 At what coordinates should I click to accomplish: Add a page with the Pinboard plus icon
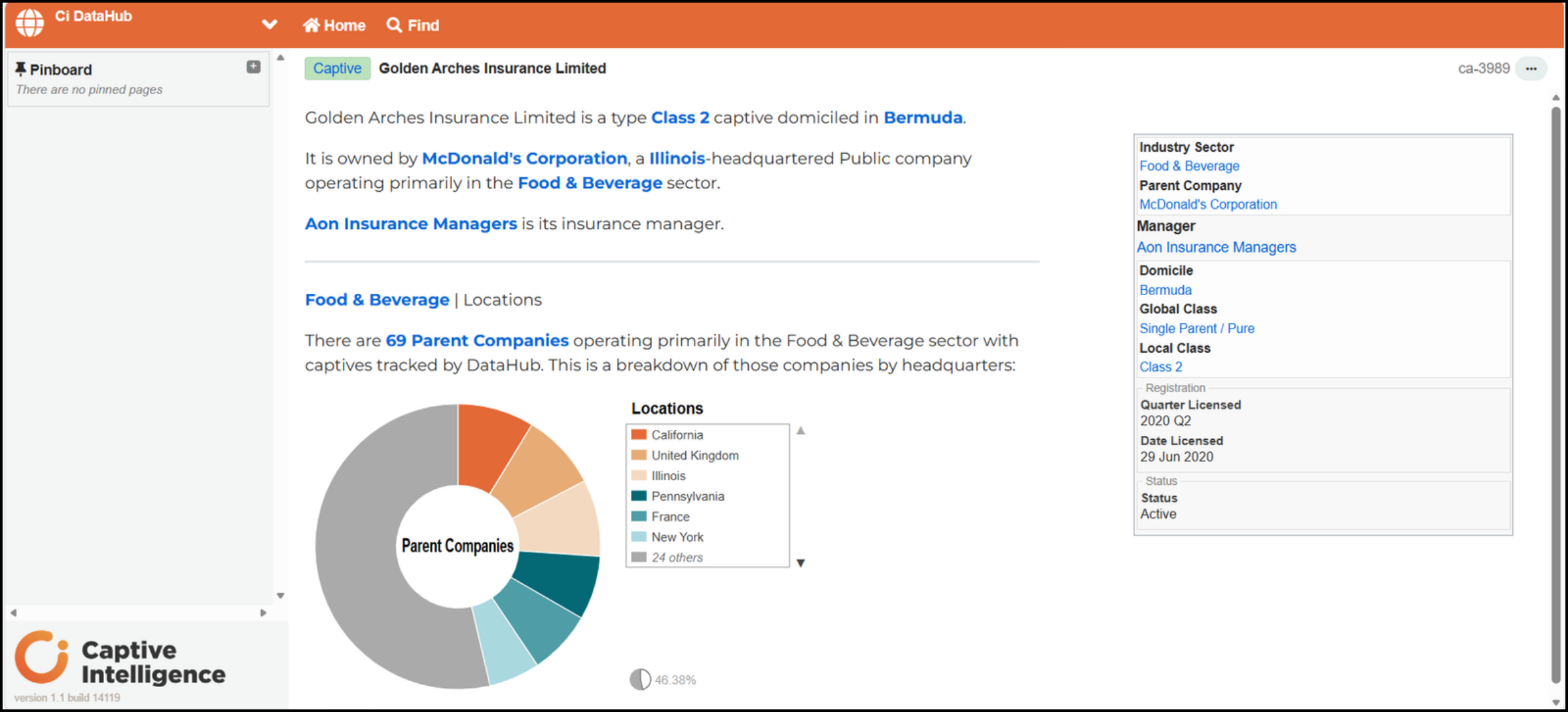pyautogui.click(x=253, y=67)
